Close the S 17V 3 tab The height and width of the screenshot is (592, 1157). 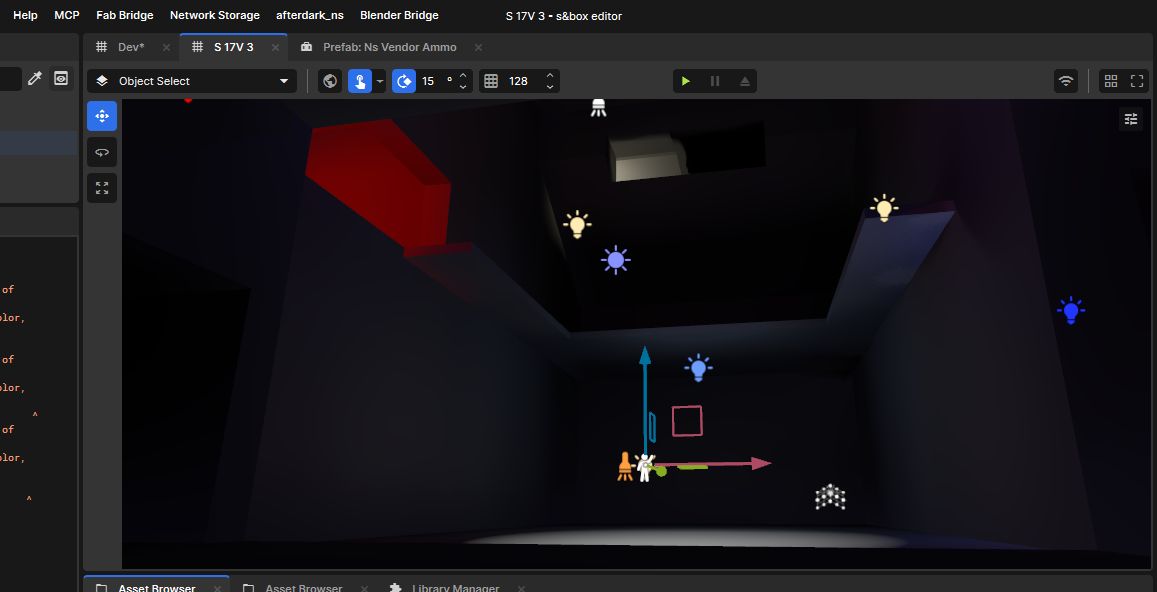point(275,47)
